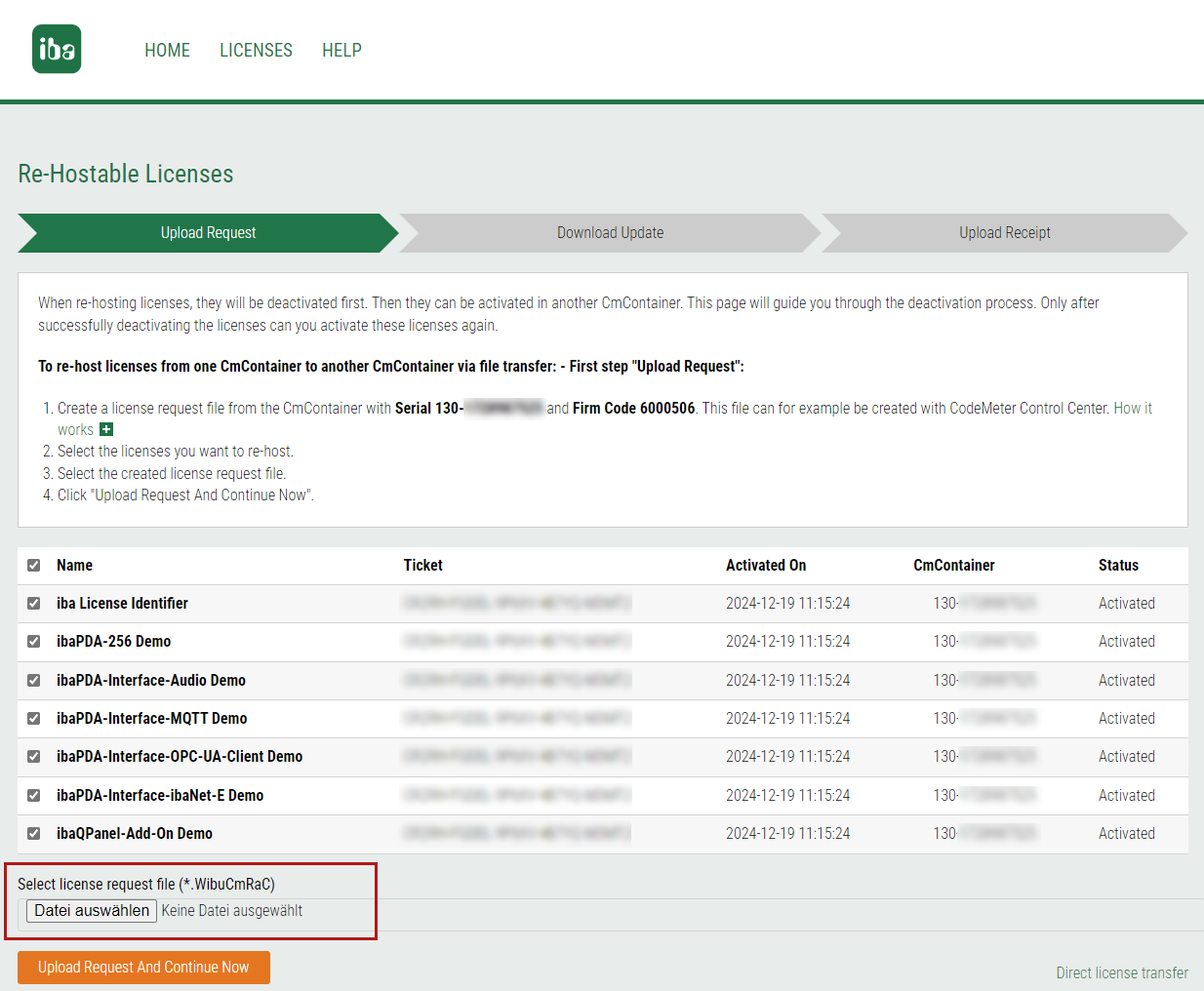Open the LICENSES menu item
The height and width of the screenshot is (991, 1204).
[x=256, y=51]
